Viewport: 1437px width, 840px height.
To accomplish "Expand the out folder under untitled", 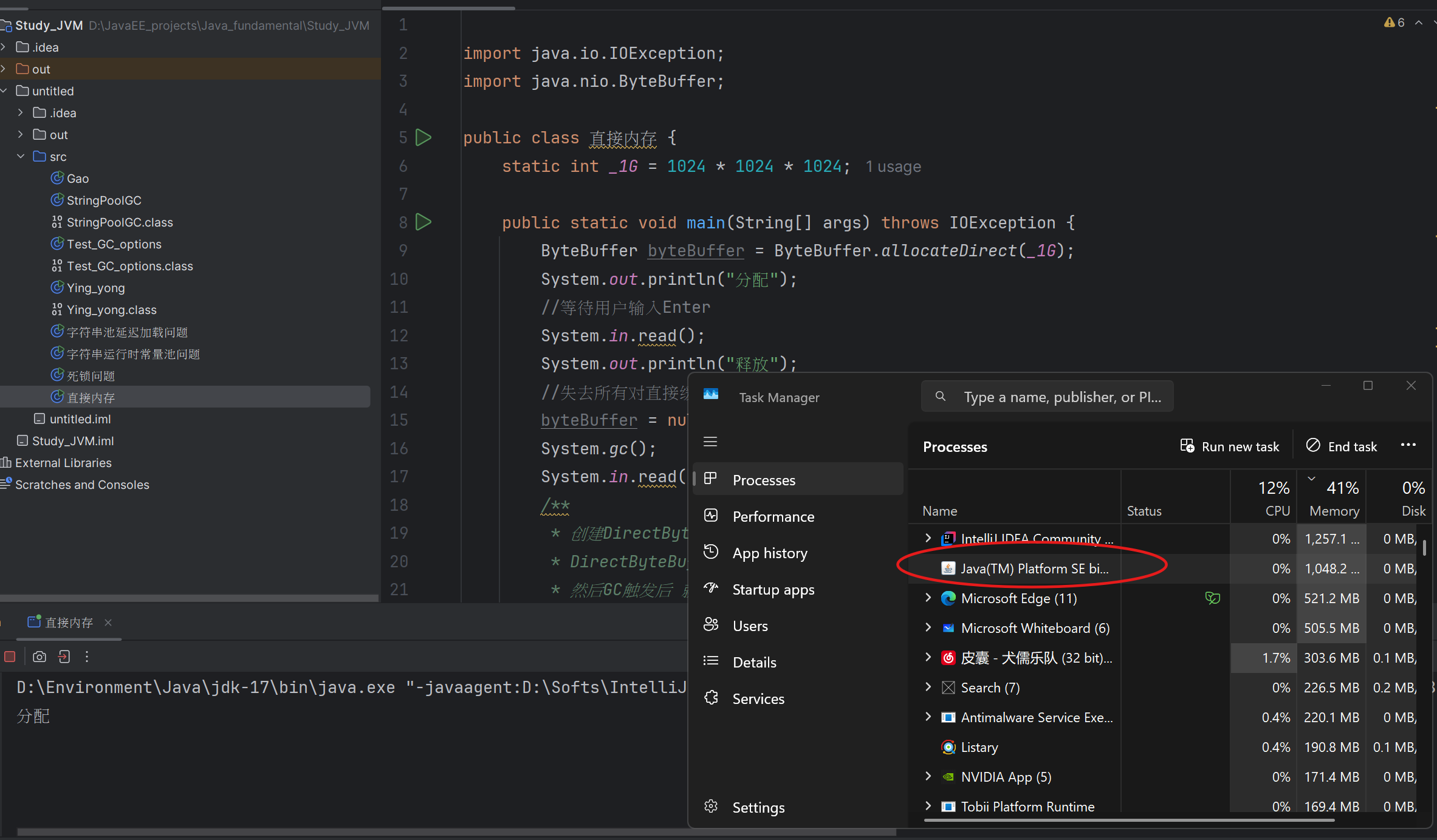I will pyautogui.click(x=21, y=135).
